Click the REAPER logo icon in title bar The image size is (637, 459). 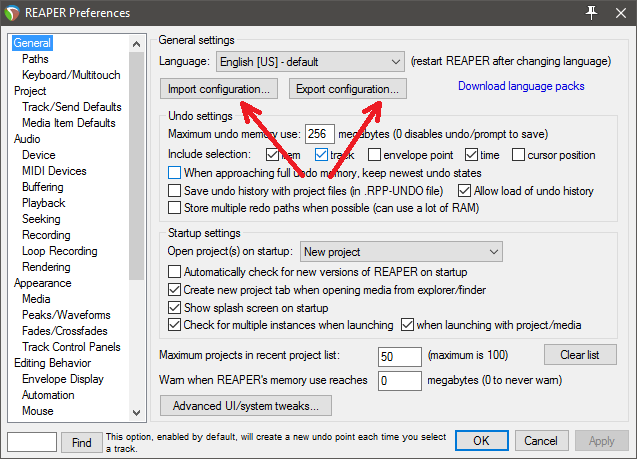point(12,13)
